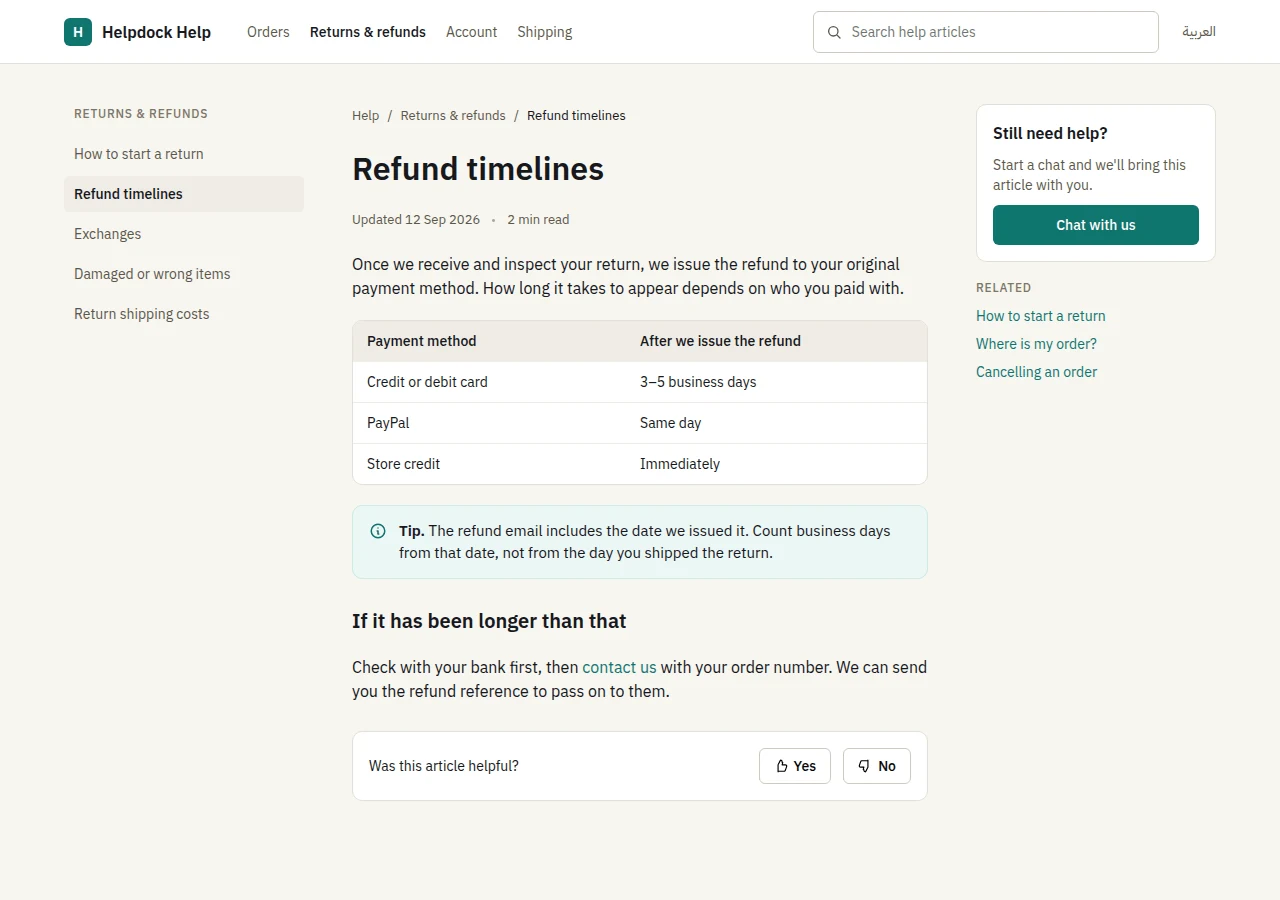The height and width of the screenshot is (900, 1280).
Task: Focus the Search help articles field
Action: 986,32
